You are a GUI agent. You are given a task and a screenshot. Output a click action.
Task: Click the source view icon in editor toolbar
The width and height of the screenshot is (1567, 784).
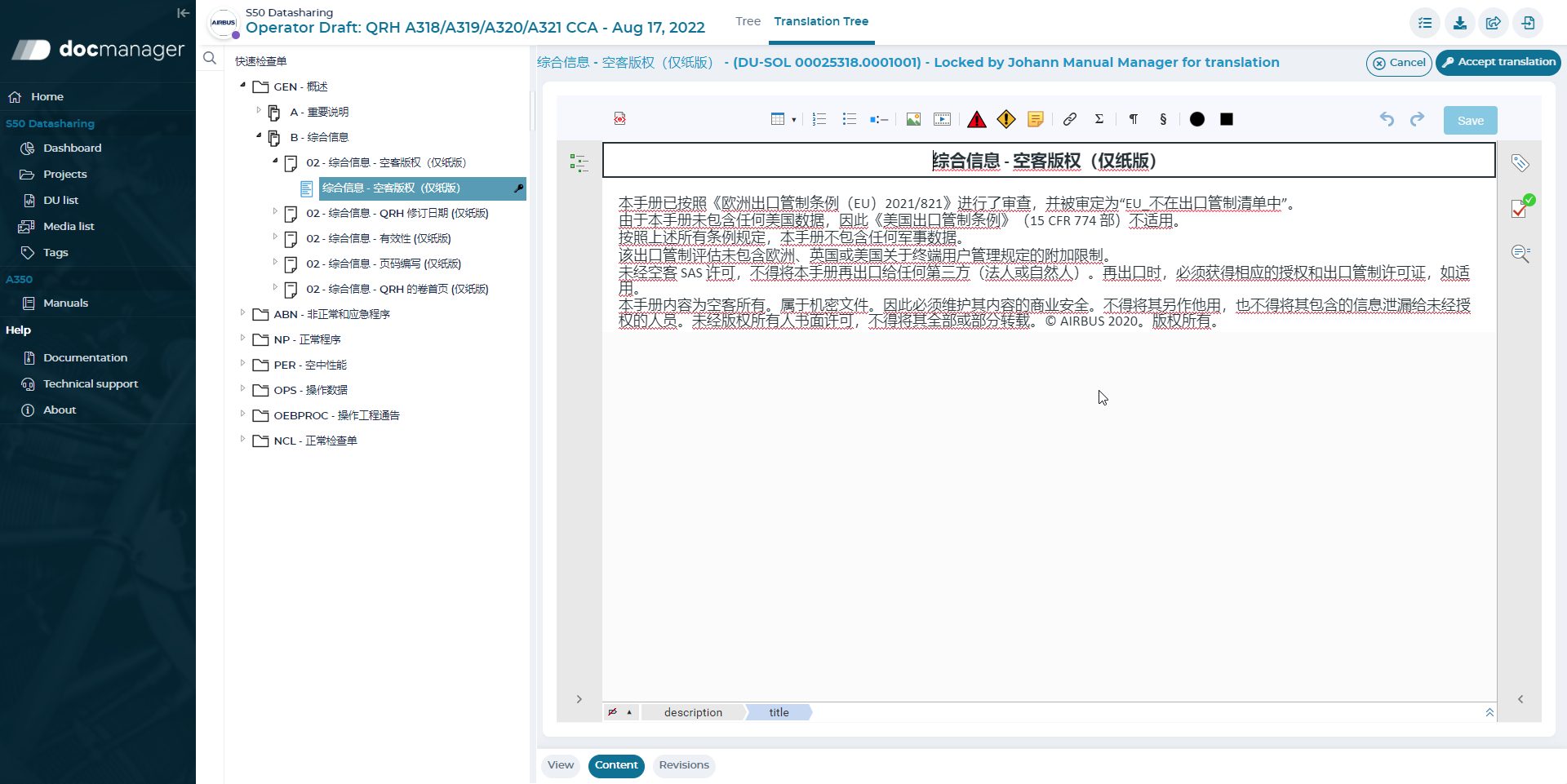click(x=620, y=119)
